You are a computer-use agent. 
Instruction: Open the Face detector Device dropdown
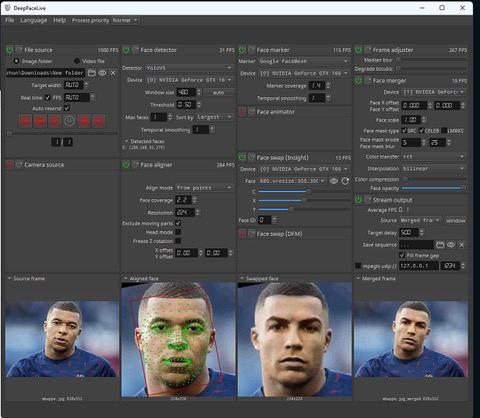tap(189, 80)
